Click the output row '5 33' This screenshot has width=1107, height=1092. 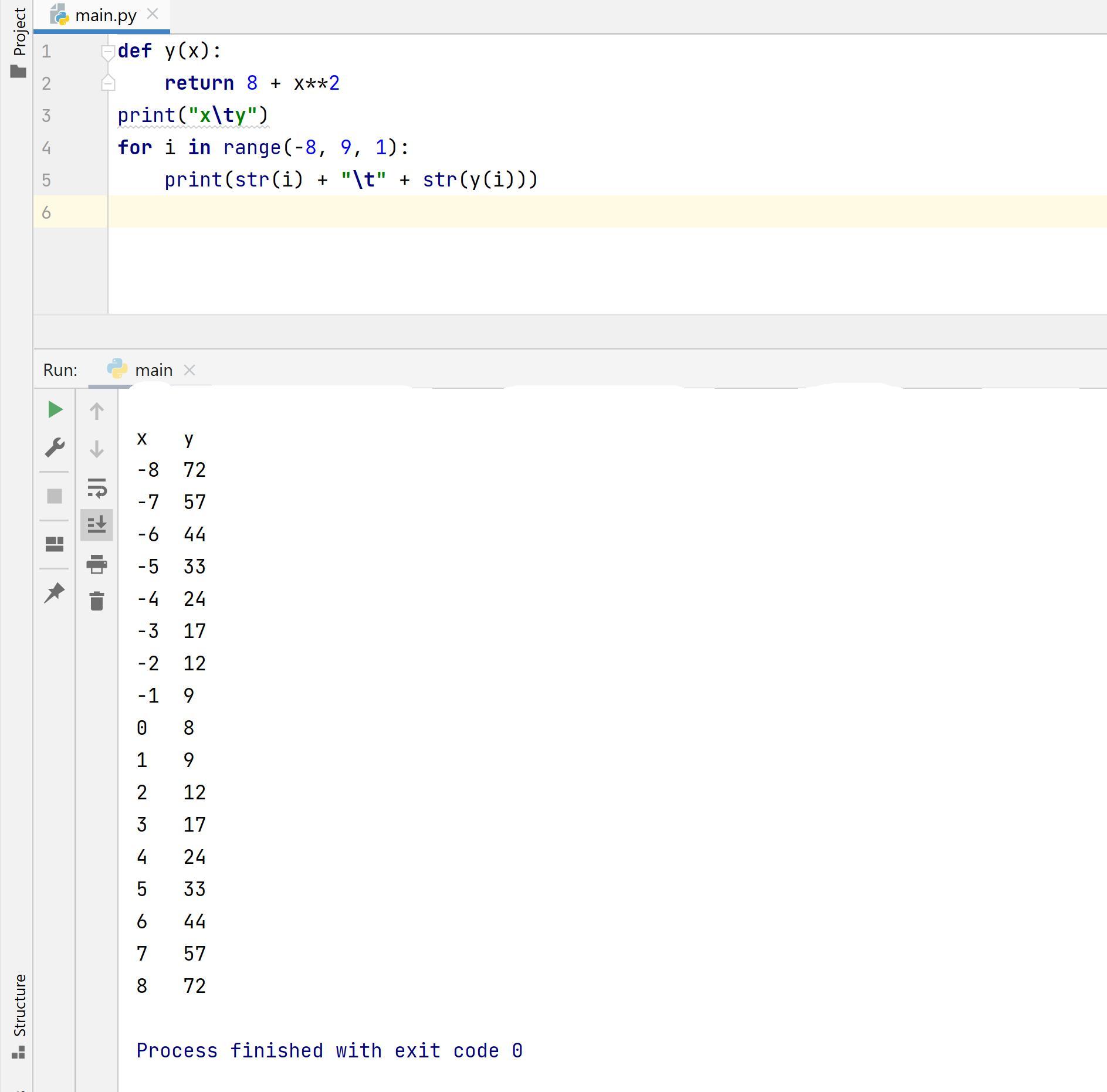171,889
